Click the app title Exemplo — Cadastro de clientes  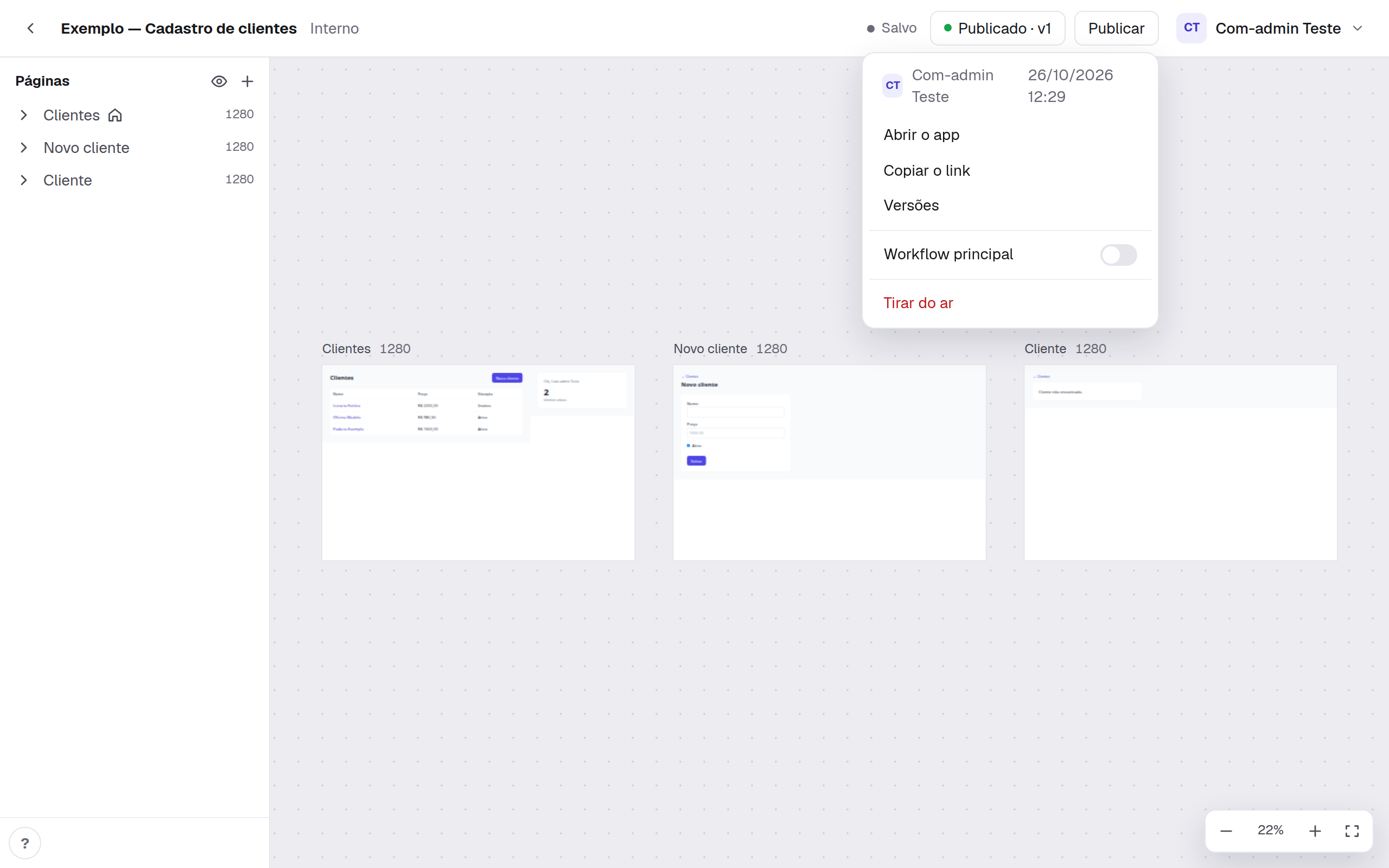(x=179, y=28)
